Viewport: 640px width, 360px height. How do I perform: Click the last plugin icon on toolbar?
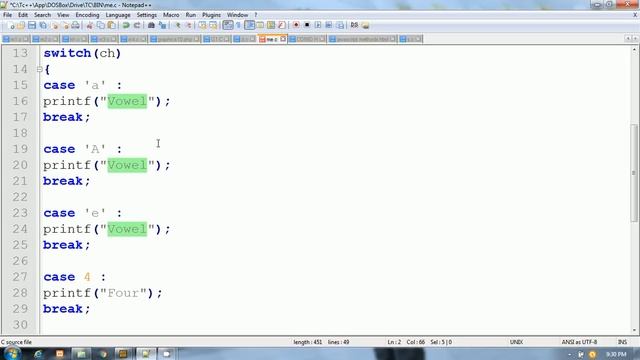pyautogui.click(x=365, y=25)
